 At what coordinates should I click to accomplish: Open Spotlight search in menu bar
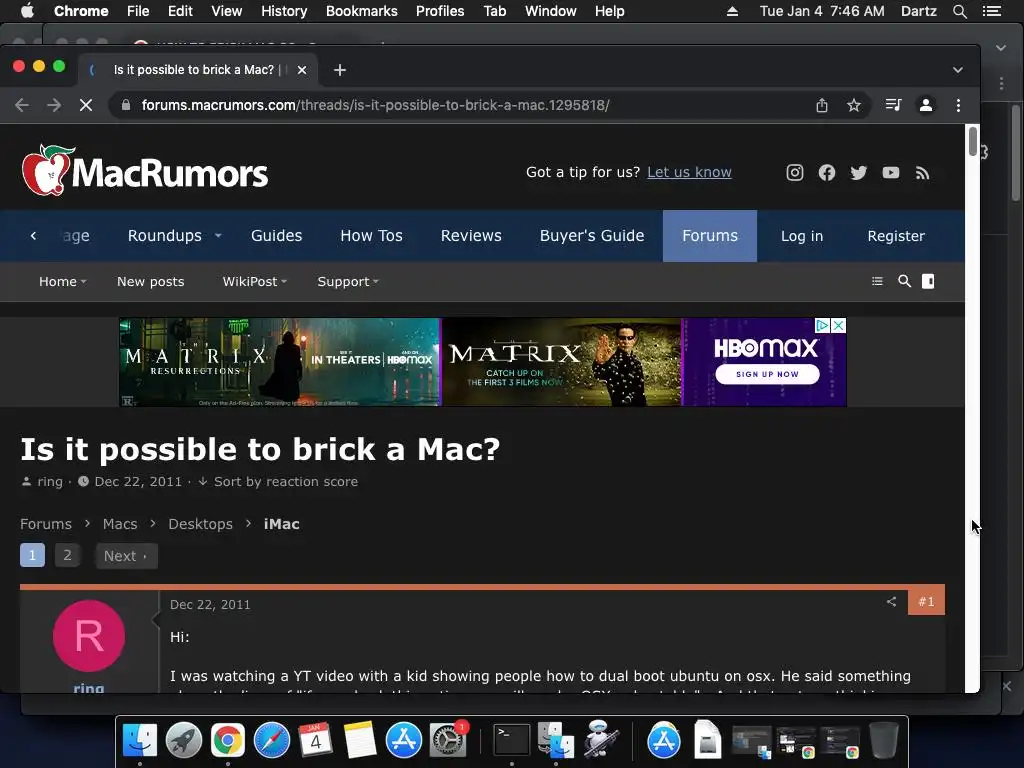click(x=959, y=11)
